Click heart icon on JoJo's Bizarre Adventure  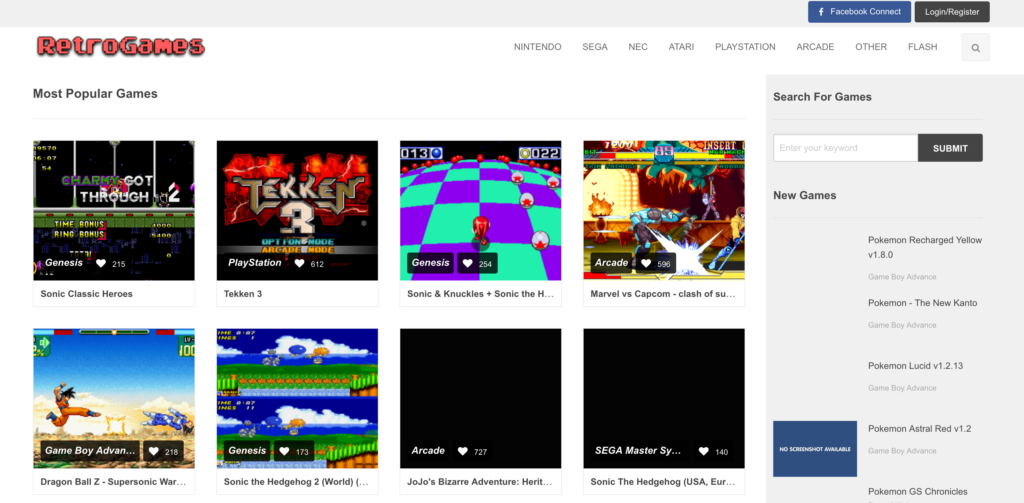[x=462, y=452]
